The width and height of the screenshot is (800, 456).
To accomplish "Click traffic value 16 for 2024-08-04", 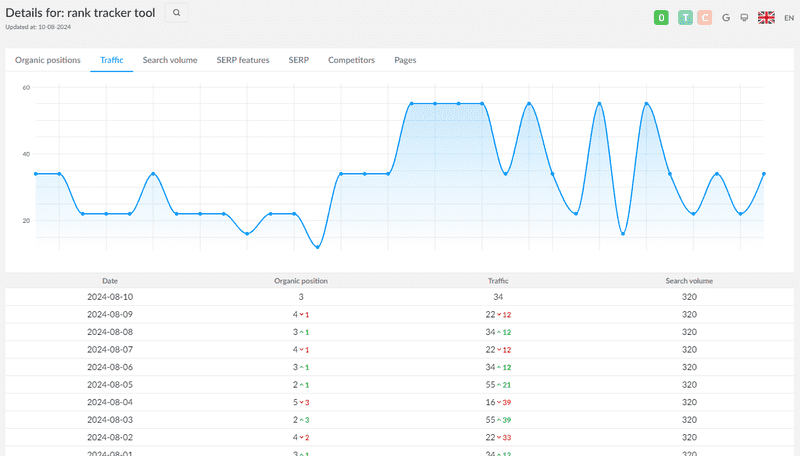I will coord(490,402).
